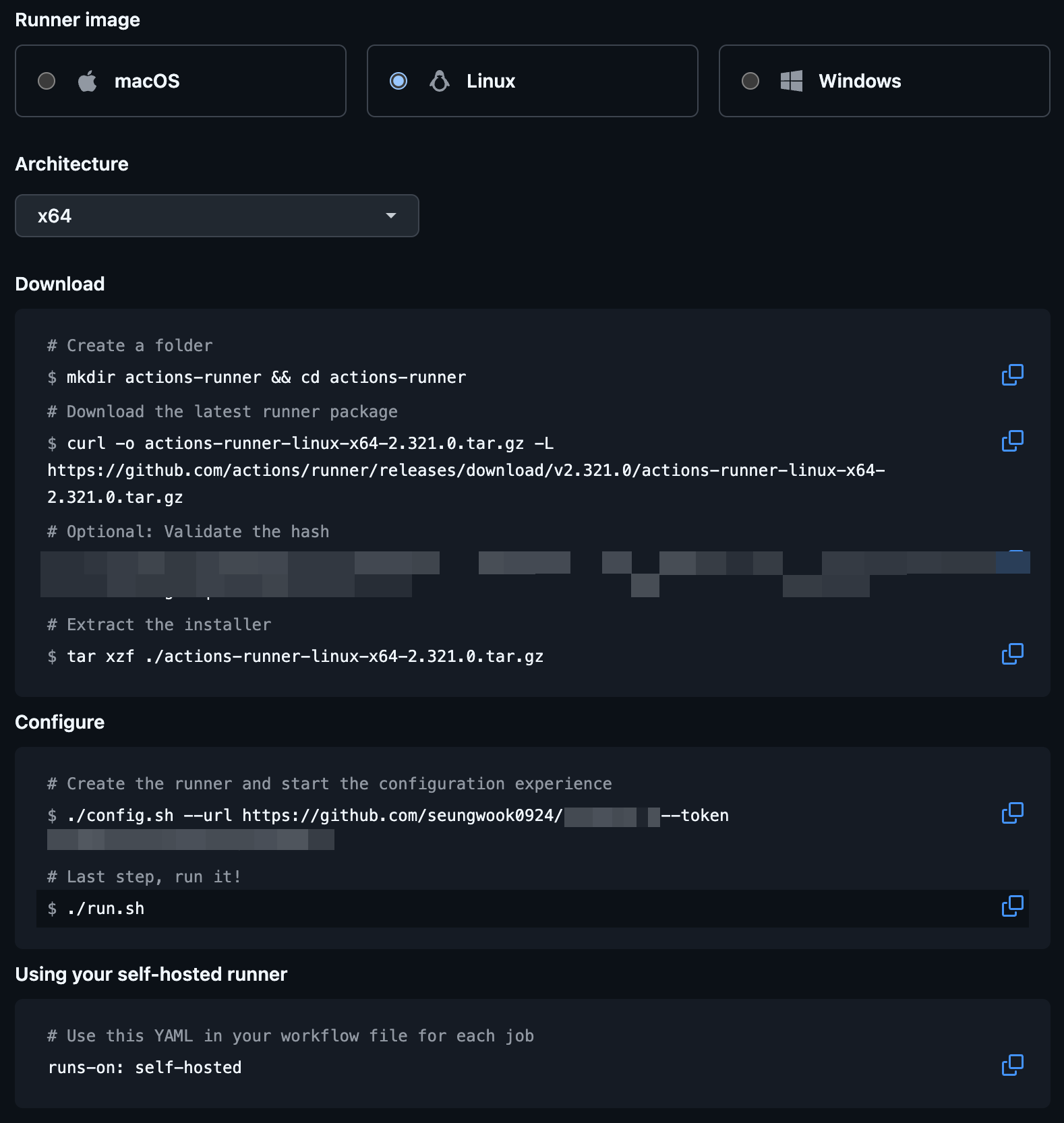
Task: Click the ./run.sh command text
Action: [x=106, y=909]
